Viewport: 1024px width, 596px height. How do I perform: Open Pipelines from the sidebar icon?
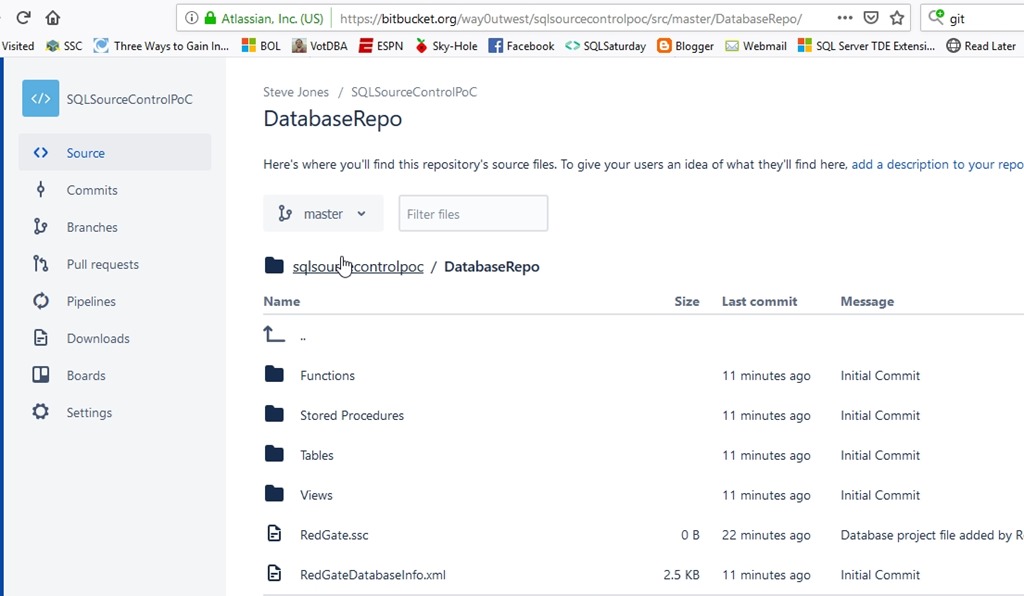[x=41, y=301]
